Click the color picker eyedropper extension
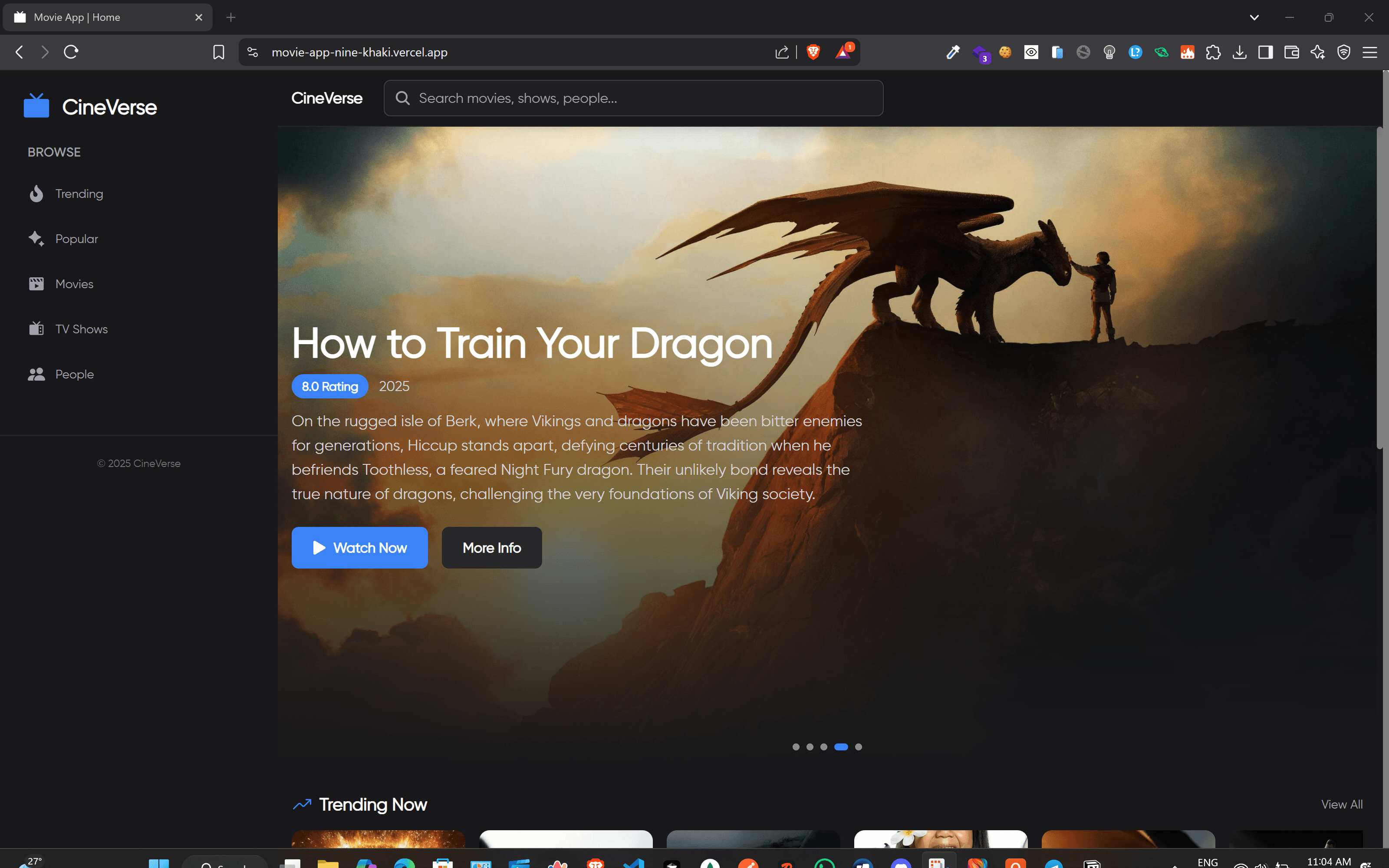 953,52
